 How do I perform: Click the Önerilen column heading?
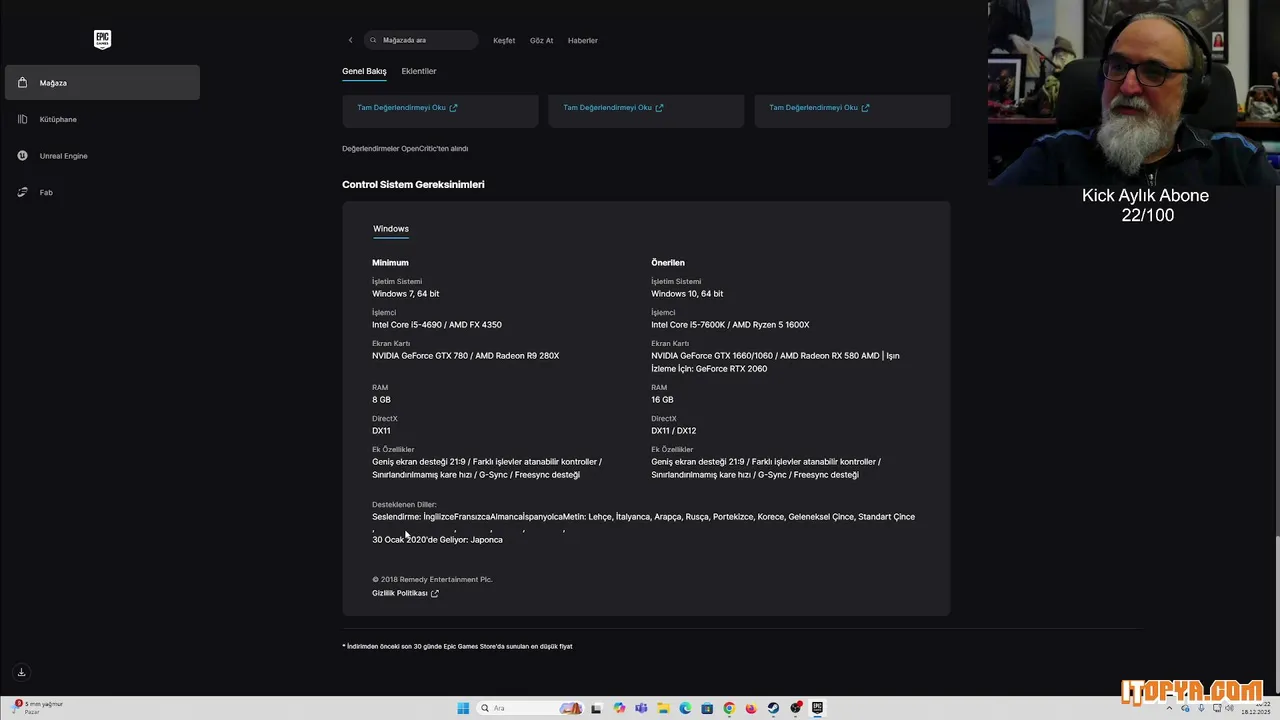click(x=668, y=262)
